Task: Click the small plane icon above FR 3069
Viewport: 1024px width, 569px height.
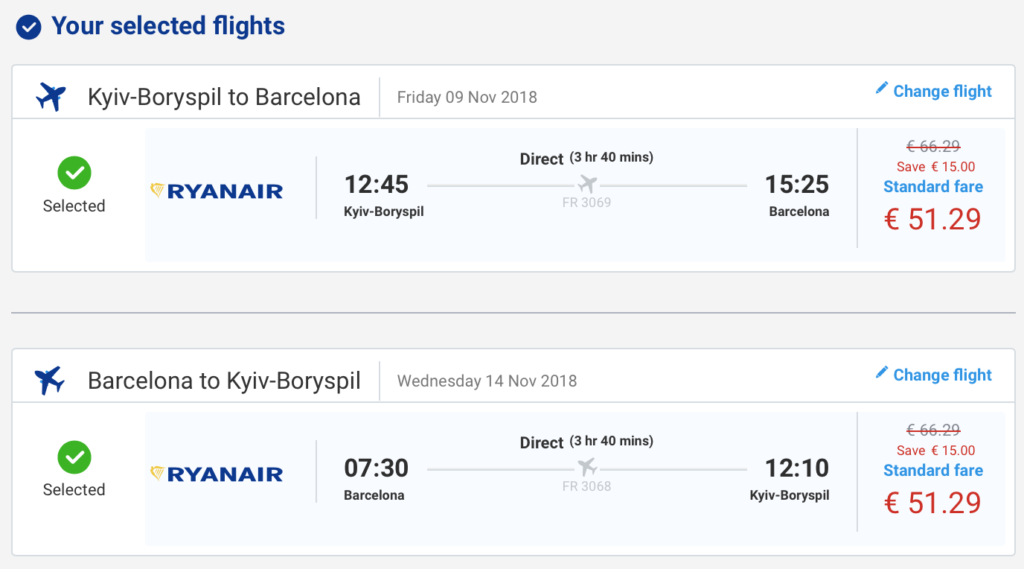Action: point(587,184)
